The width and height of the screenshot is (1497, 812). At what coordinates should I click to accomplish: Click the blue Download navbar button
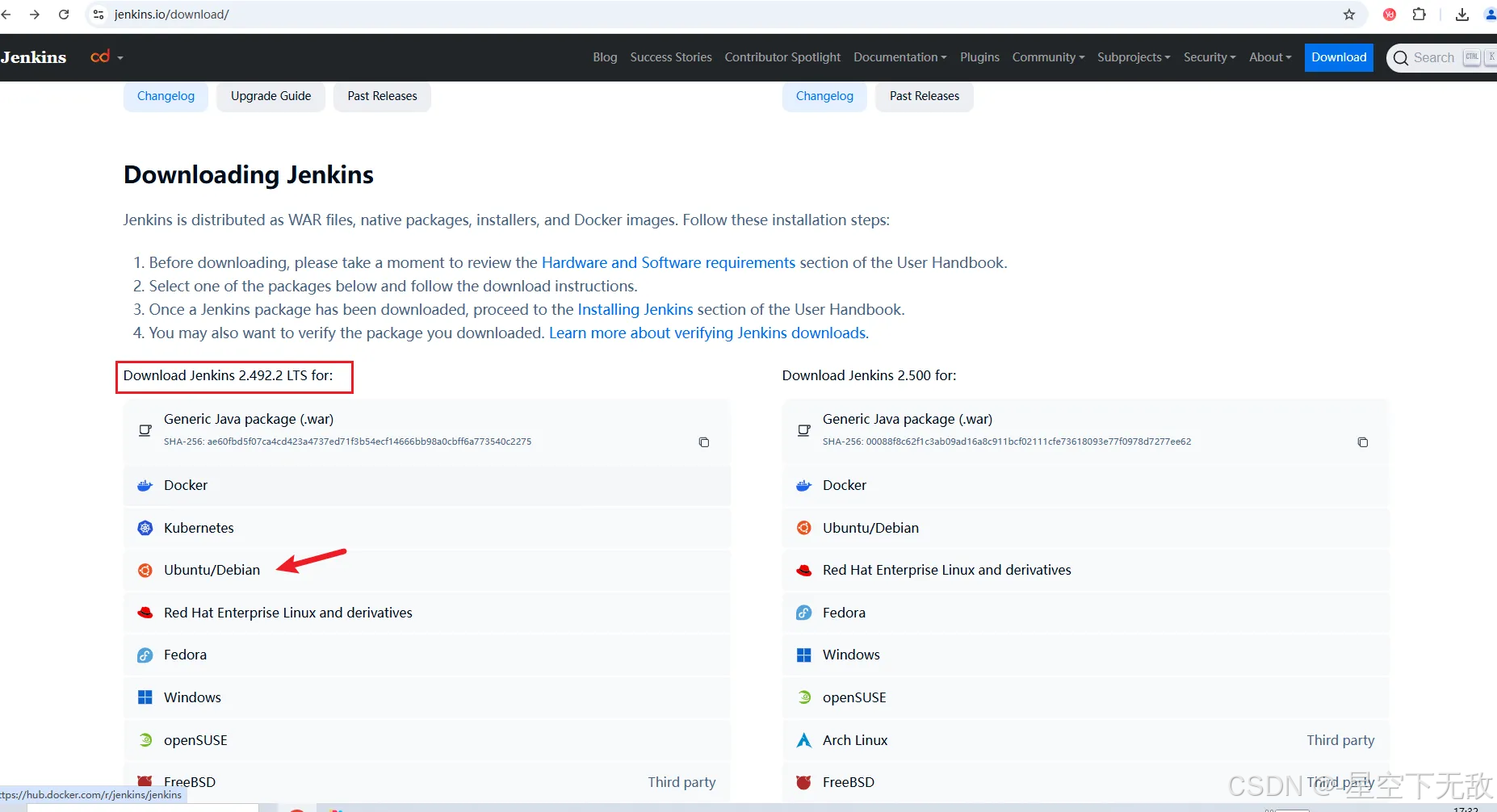pos(1339,57)
